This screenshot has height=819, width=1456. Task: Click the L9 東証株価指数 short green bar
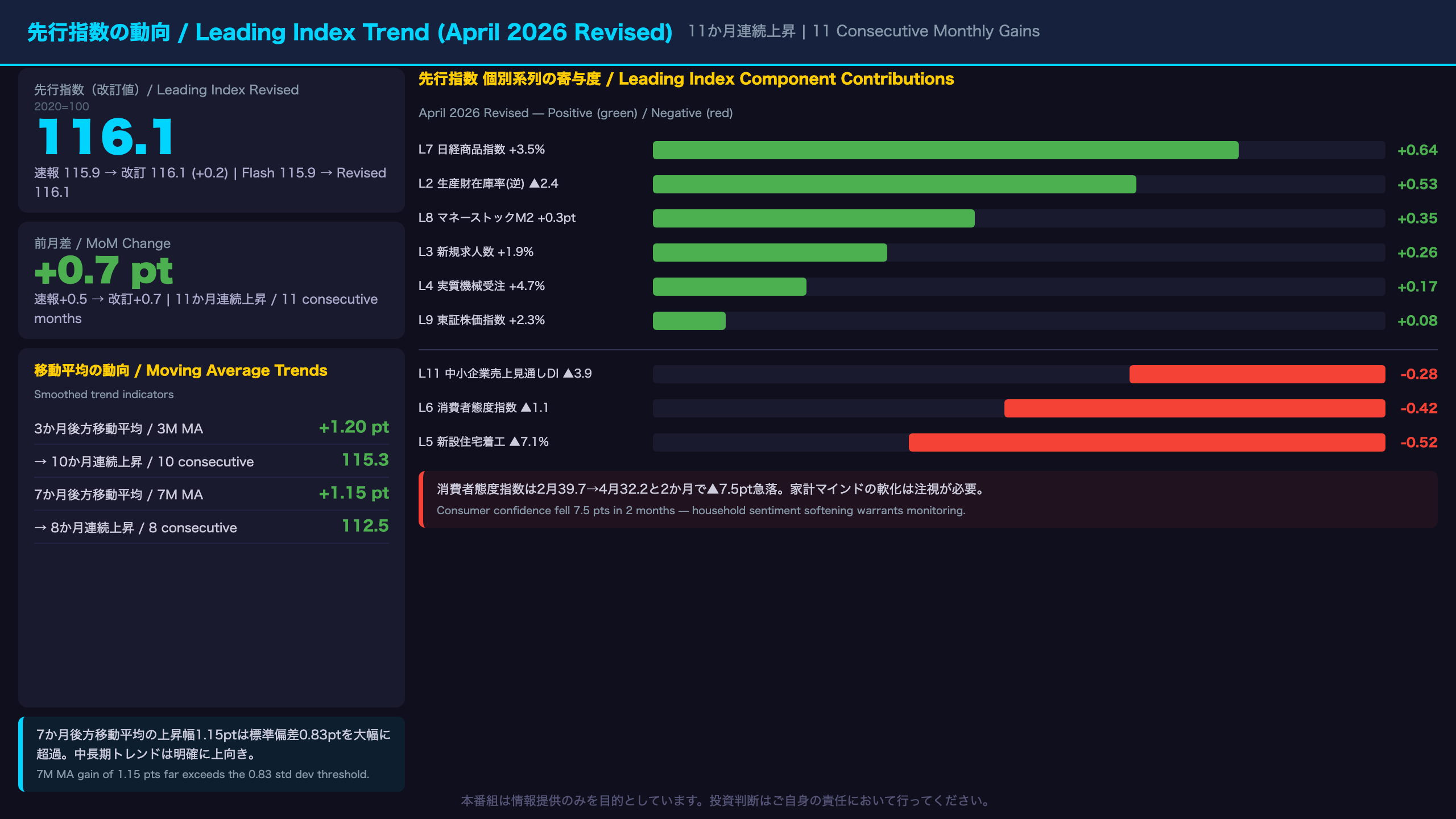point(689,321)
